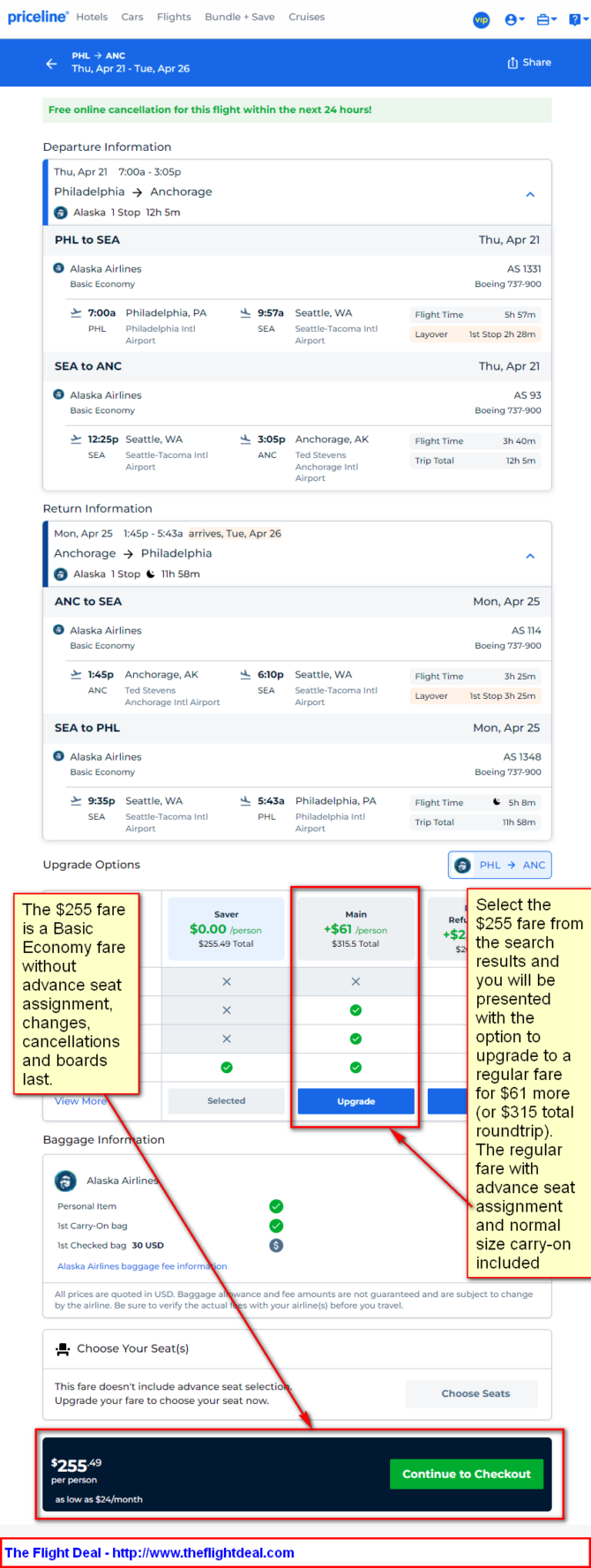Click landing icon beside 5:43a Philadelphia
This screenshot has height=1568, width=591.
click(x=245, y=800)
